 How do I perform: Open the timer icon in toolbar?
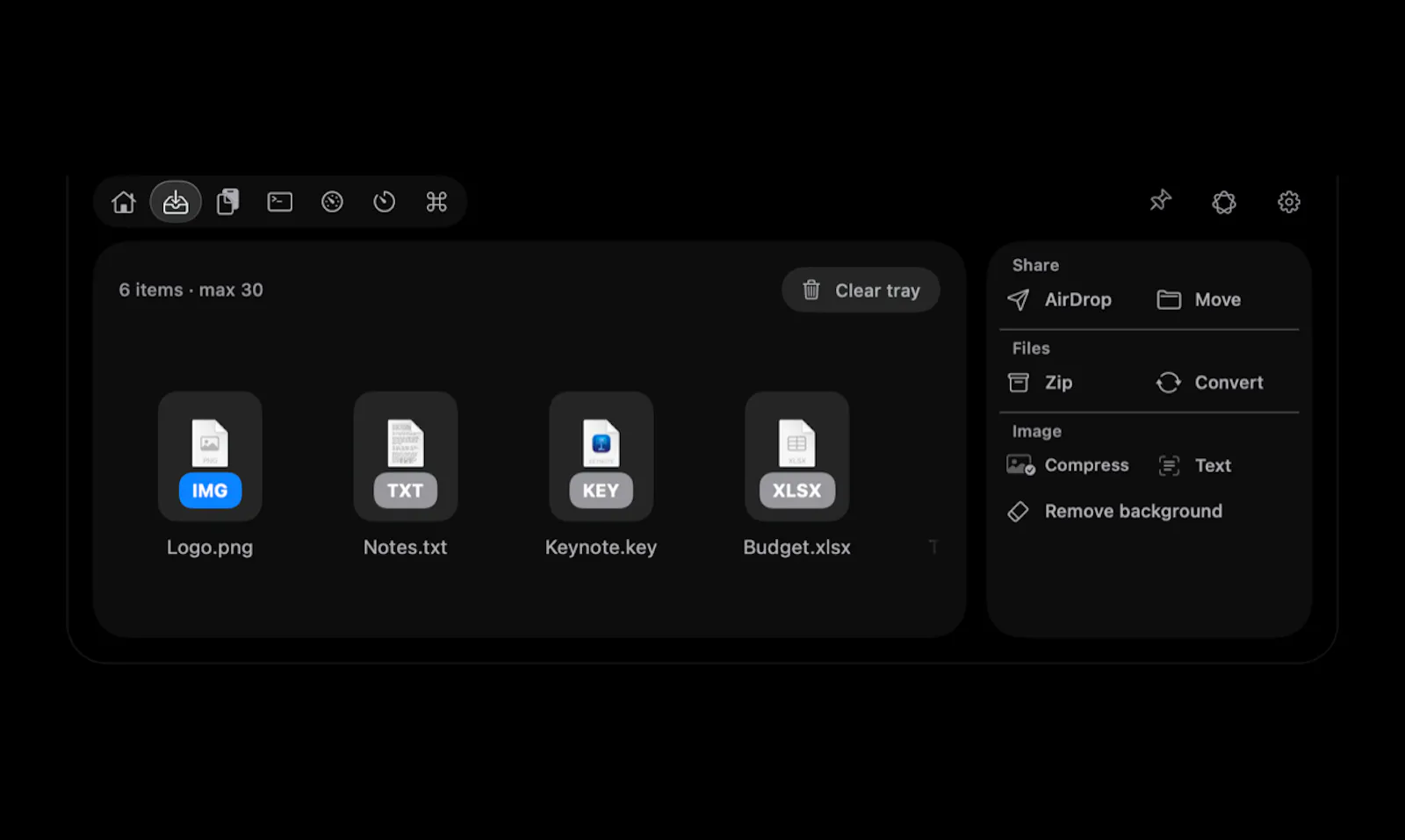[385, 202]
